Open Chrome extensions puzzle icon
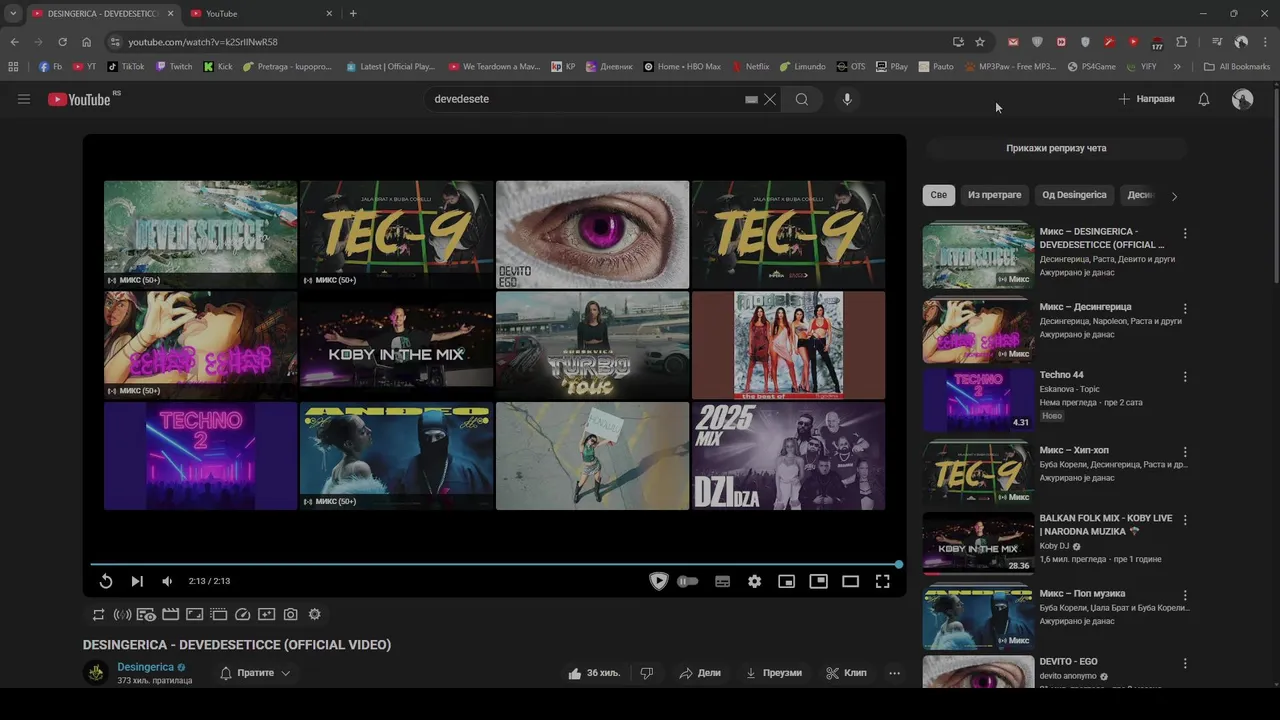This screenshot has width=1280, height=720. [1181, 42]
